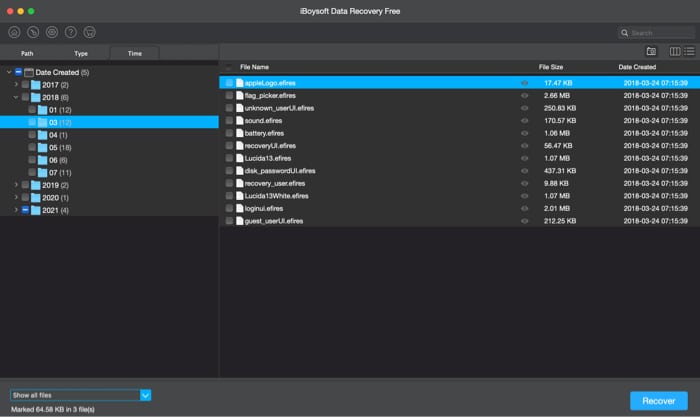Preview sound.efires with its eye icon
Screen dimensions: 700x417
525,121
